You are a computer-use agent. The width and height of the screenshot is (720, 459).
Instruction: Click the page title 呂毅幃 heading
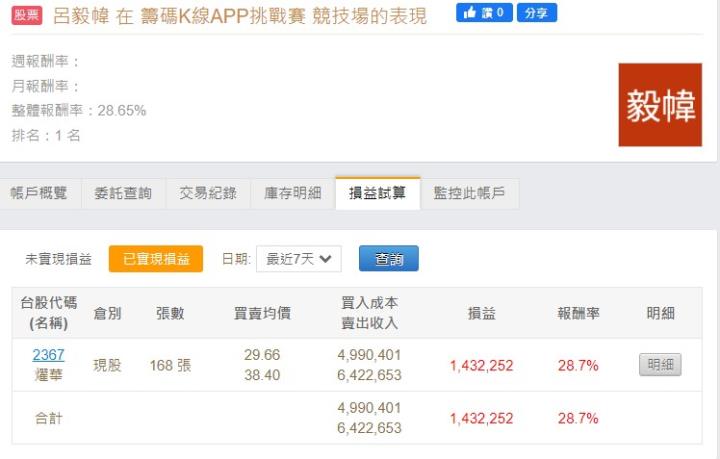coord(239,16)
